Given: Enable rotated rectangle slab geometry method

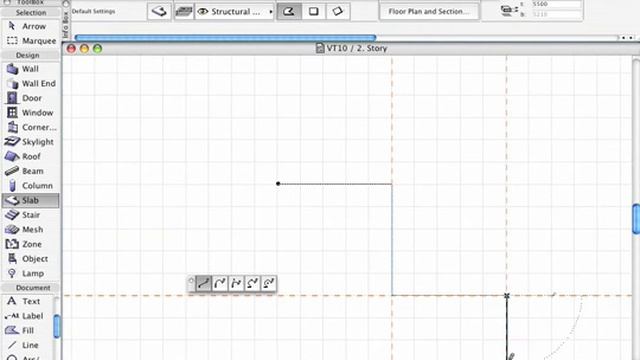Looking at the screenshot, I should (338, 11).
